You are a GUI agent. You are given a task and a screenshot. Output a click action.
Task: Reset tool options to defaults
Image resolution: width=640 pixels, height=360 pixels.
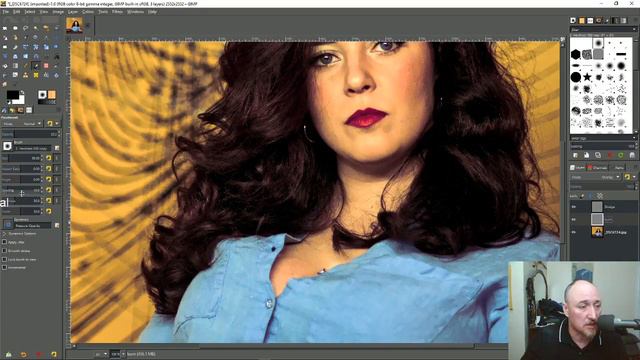[53, 354]
